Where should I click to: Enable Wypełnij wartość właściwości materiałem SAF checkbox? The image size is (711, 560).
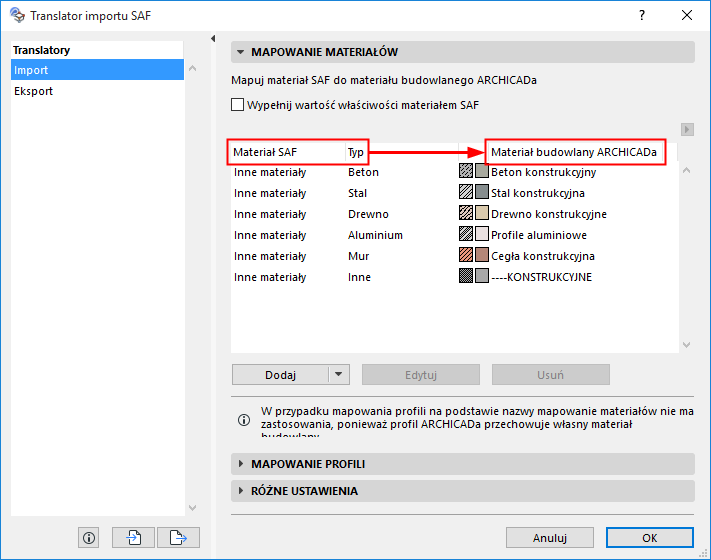(238, 105)
